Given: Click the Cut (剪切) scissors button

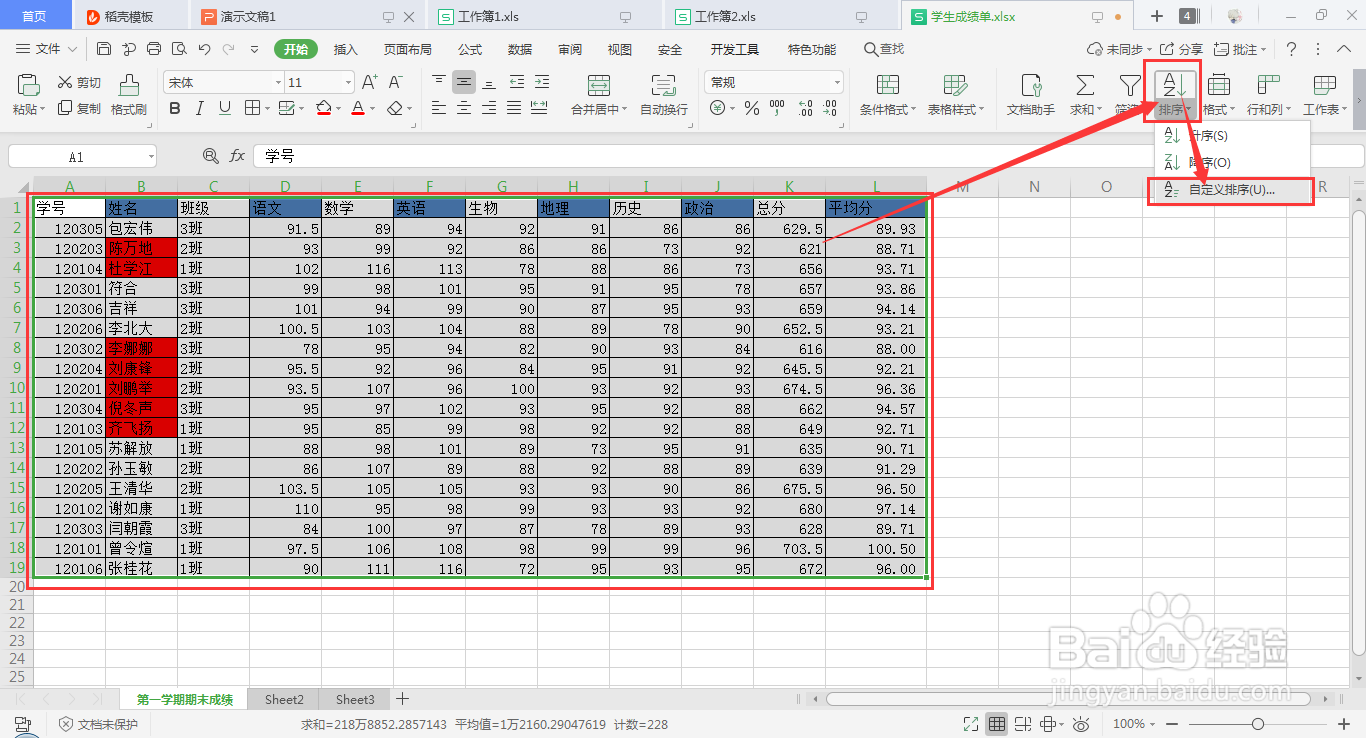Looking at the screenshot, I should [x=79, y=83].
